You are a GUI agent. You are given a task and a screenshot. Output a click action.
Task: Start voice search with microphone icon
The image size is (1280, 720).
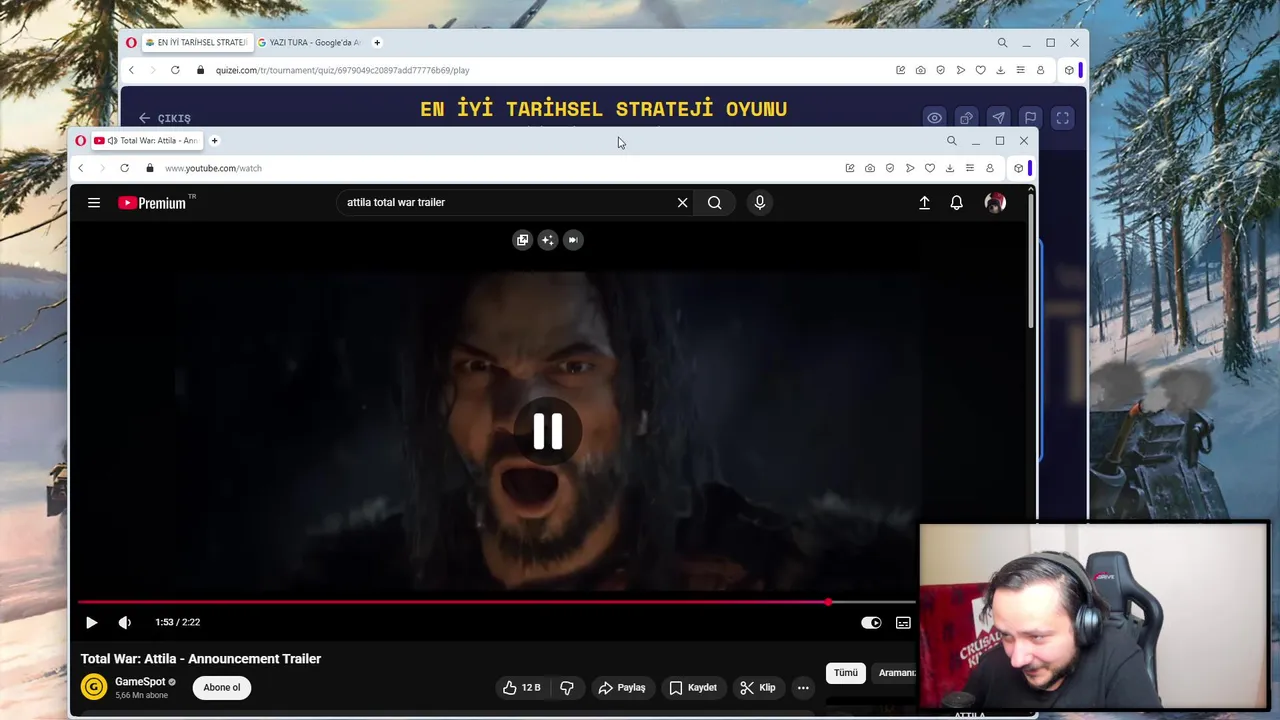[760, 203]
